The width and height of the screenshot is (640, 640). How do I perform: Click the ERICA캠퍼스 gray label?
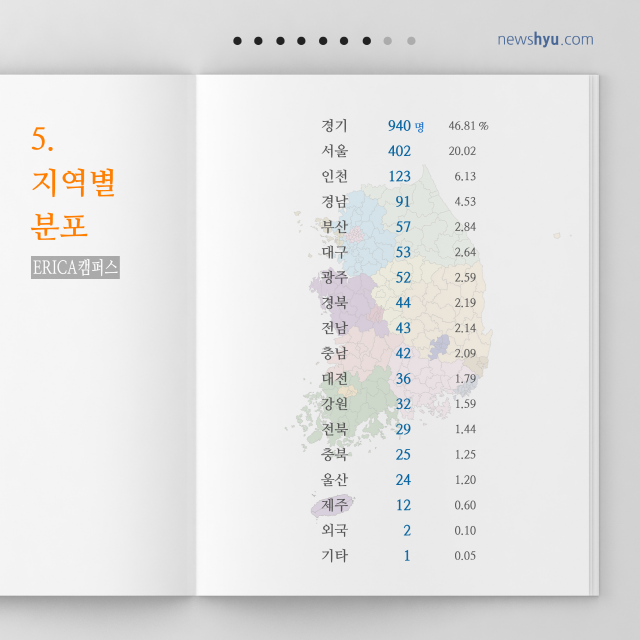(75, 268)
